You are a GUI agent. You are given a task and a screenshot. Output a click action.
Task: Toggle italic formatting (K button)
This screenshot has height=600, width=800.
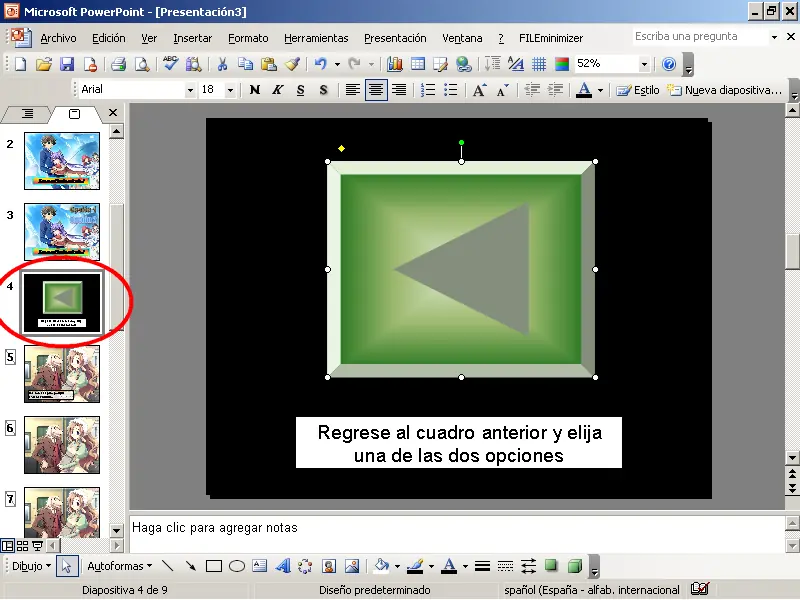point(277,90)
